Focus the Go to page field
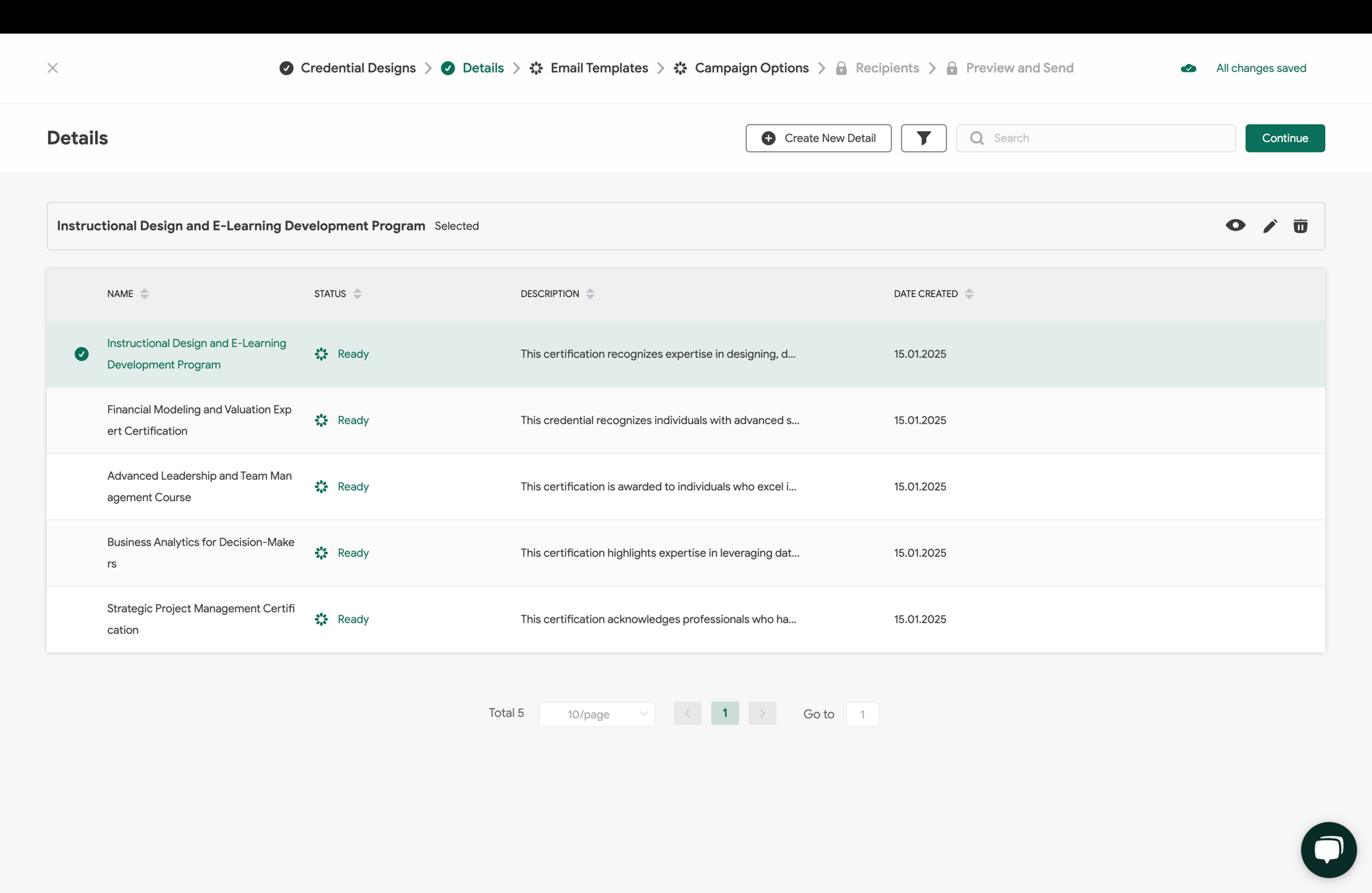Image resolution: width=1372 pixels, height=893 pixels. 862,714
